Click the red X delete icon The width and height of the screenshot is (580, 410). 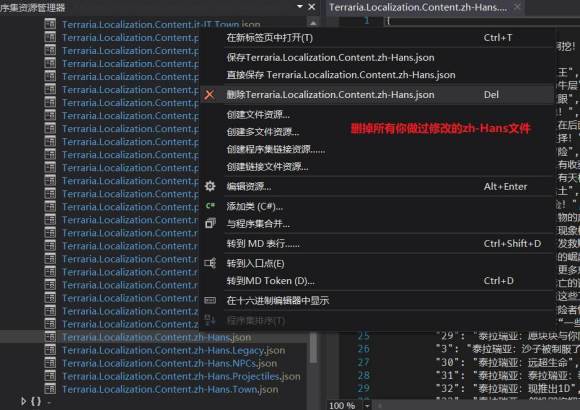pyautogui.click(x=209, y=95)
